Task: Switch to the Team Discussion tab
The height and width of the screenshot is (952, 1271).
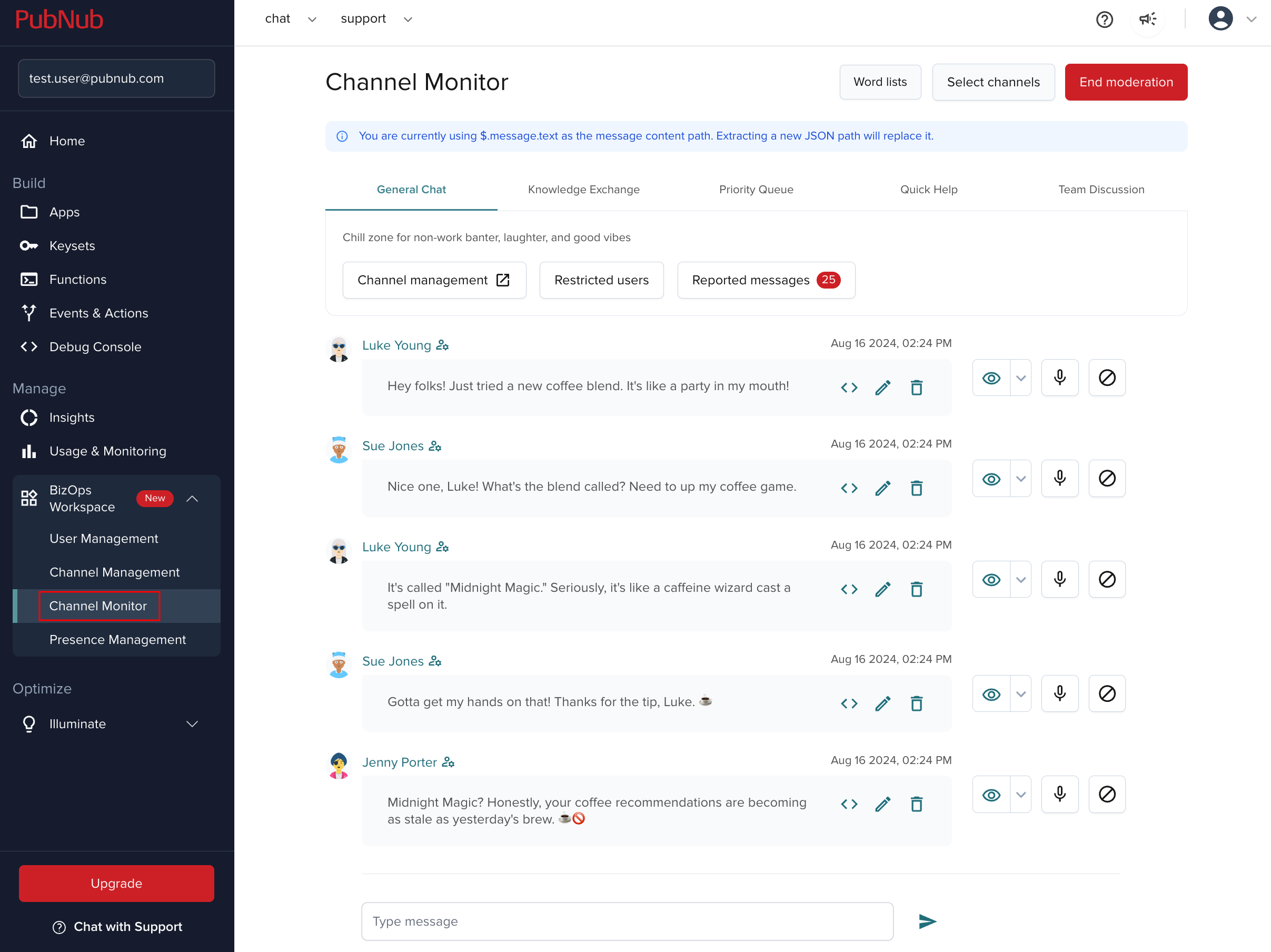Action: [x=1101, y=190]
